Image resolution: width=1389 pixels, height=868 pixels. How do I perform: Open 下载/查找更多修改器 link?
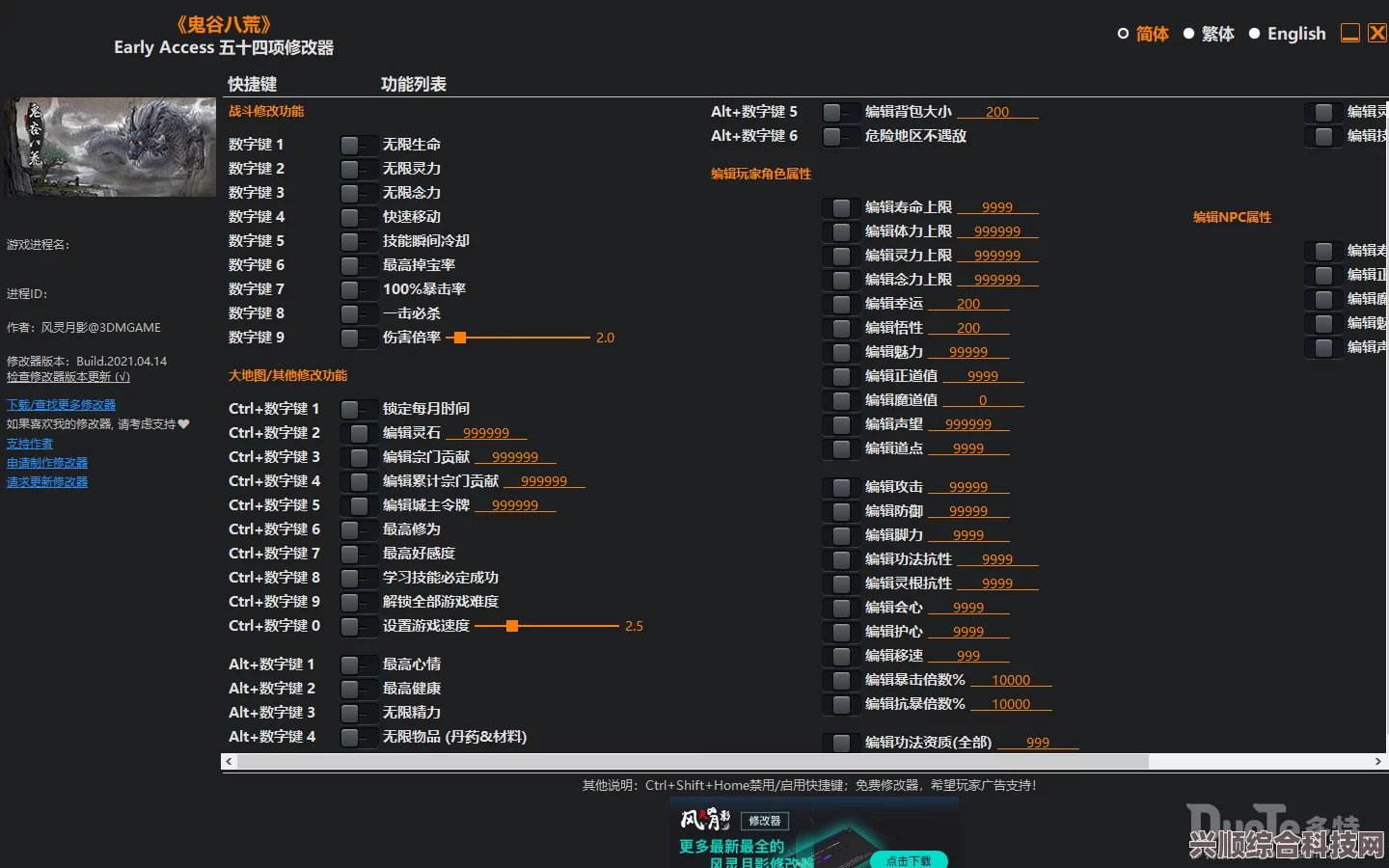(61, 405)
